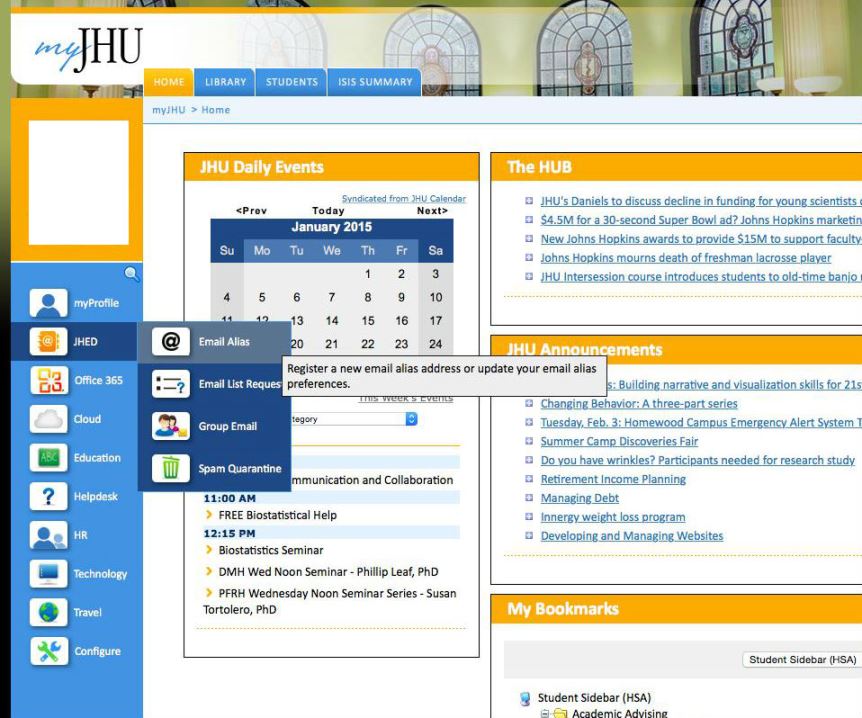The image size is (862, 718).
Task: Open the Student Sidebar (HSA) bookmarks dropdown
Action: tap(802, 659)
